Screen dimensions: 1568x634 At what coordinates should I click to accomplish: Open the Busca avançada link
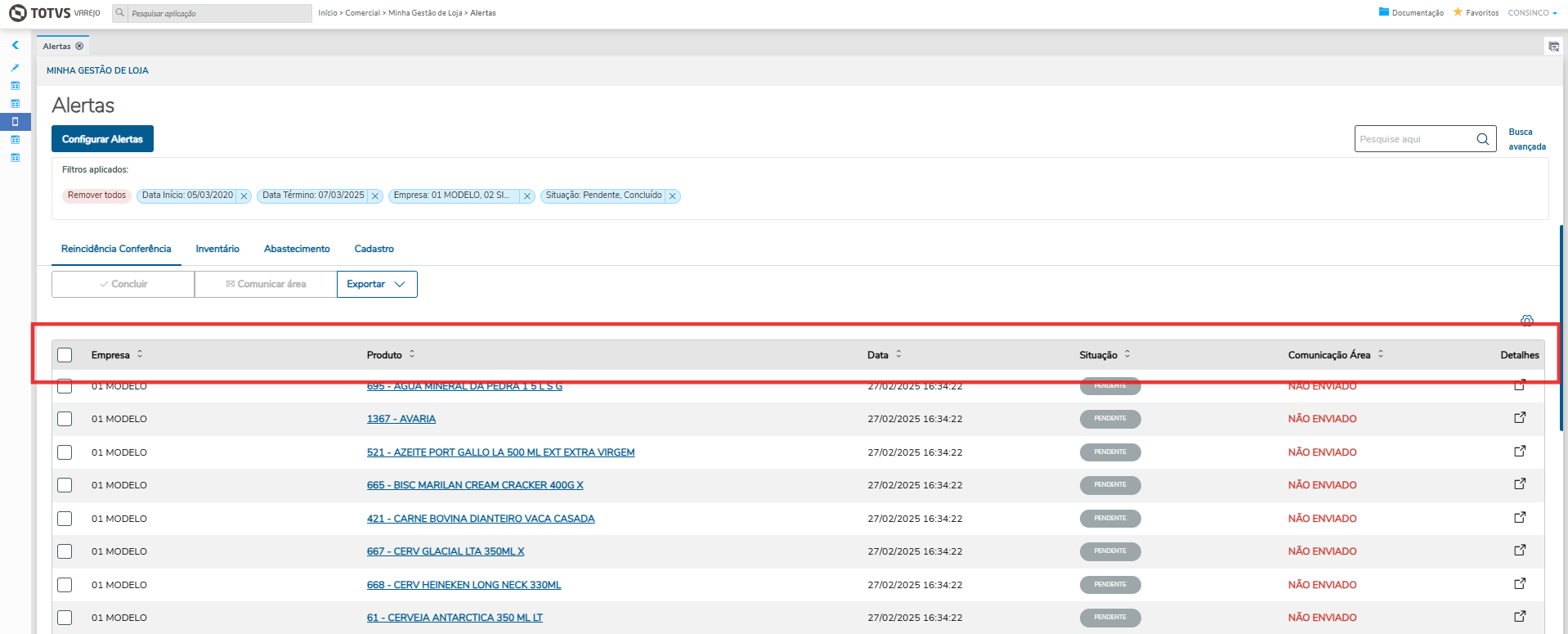coord(1526,139)
